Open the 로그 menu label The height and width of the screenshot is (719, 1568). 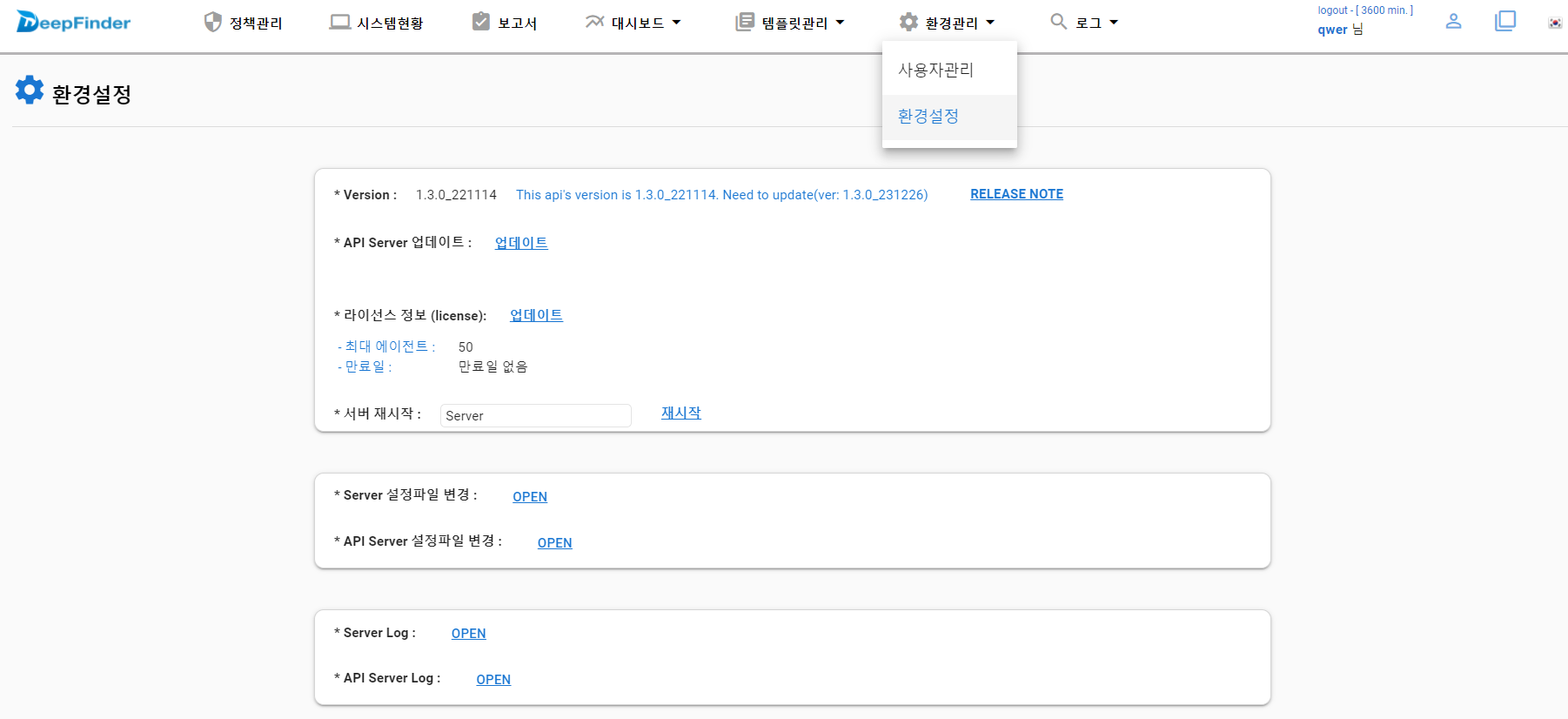pyautogui.click(x=1089, y=23)
